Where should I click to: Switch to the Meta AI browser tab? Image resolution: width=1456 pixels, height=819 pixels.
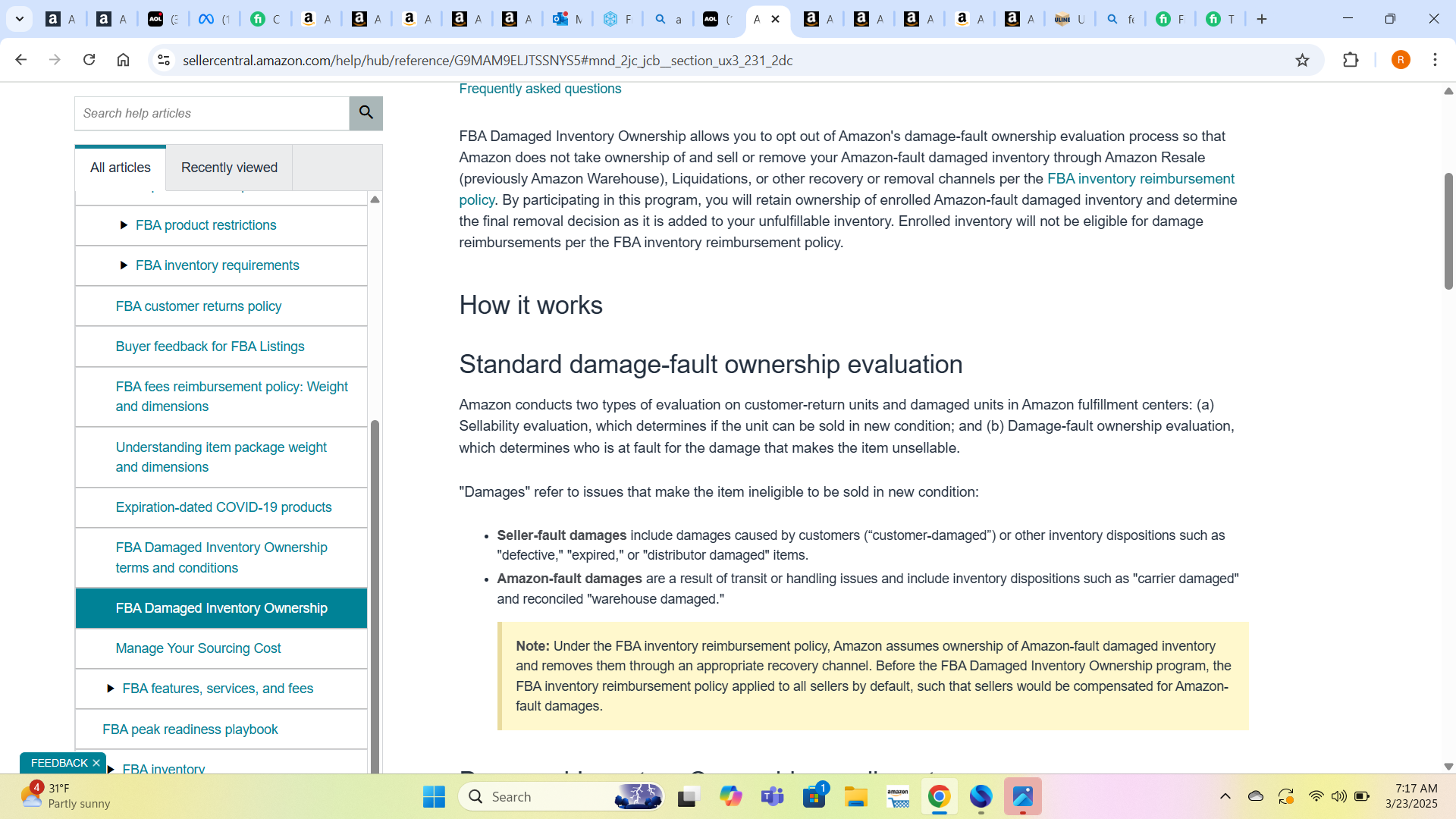213,19
